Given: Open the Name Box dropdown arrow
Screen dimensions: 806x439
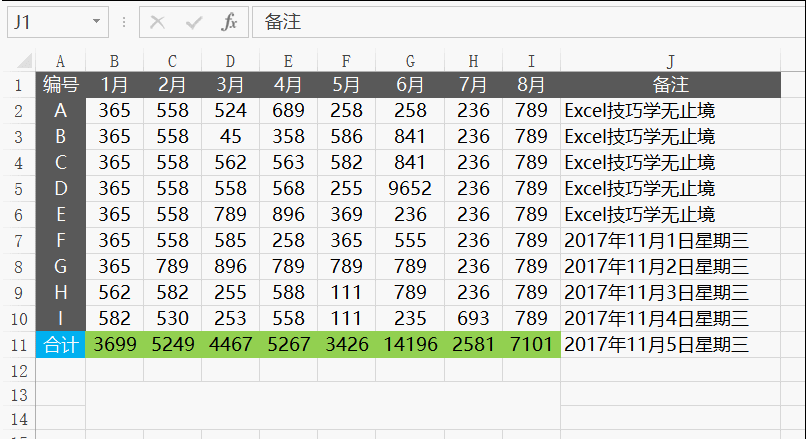Looking at the screenshot, I should coord(96,22).
